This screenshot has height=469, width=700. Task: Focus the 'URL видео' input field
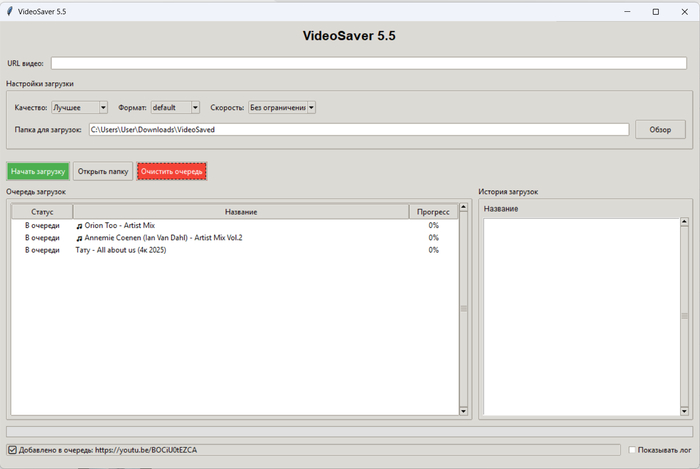point(368,63)
